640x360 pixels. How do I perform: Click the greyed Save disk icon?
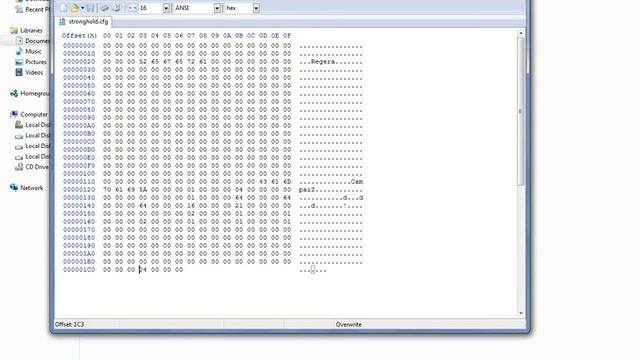click(91, 8)
